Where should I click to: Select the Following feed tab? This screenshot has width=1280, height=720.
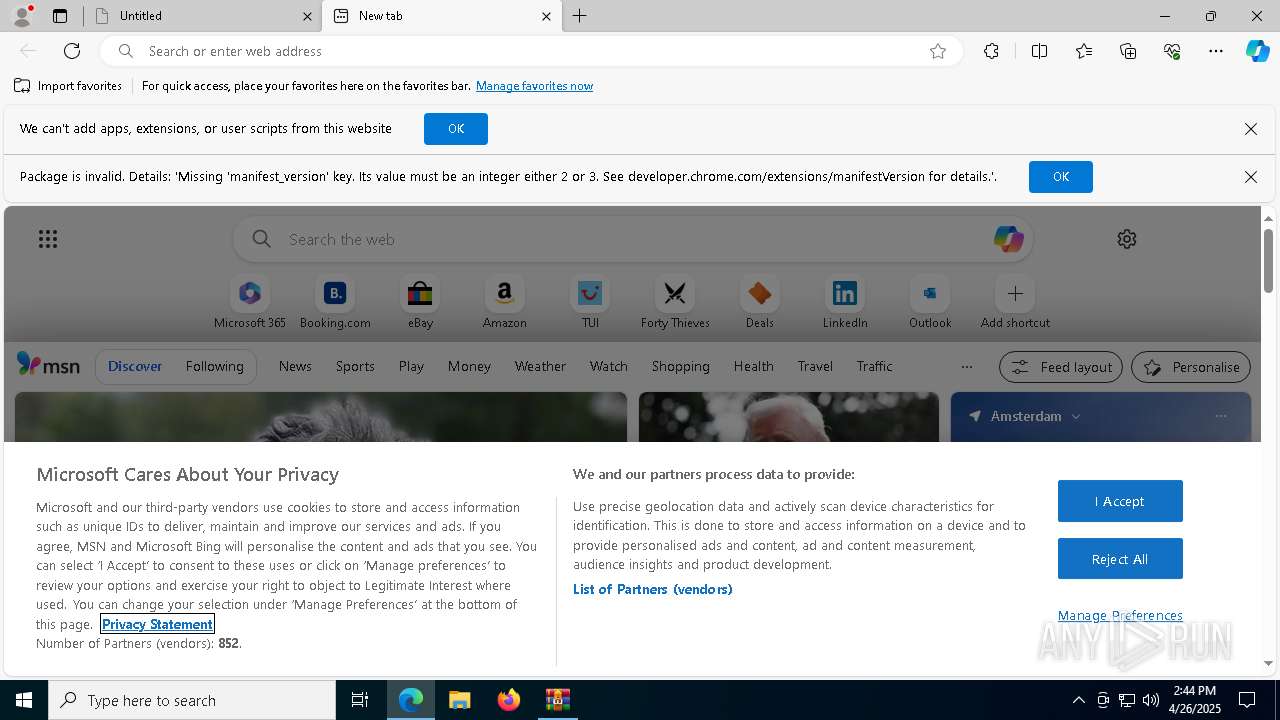[214, 366]
